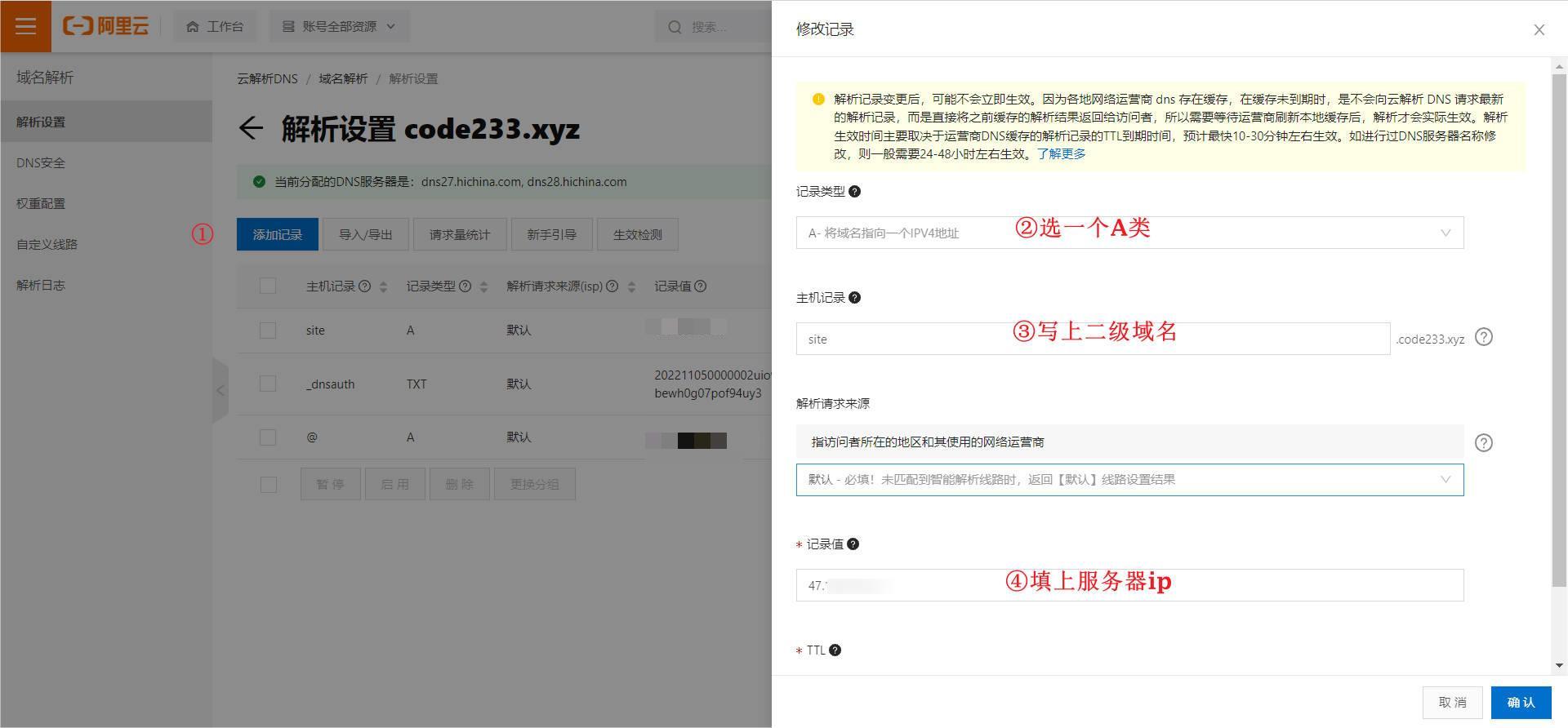Image resolution: width=1568 pixels, height=728 pixels.
Task: Open the 工作台 home button
Action: (215, 26)
